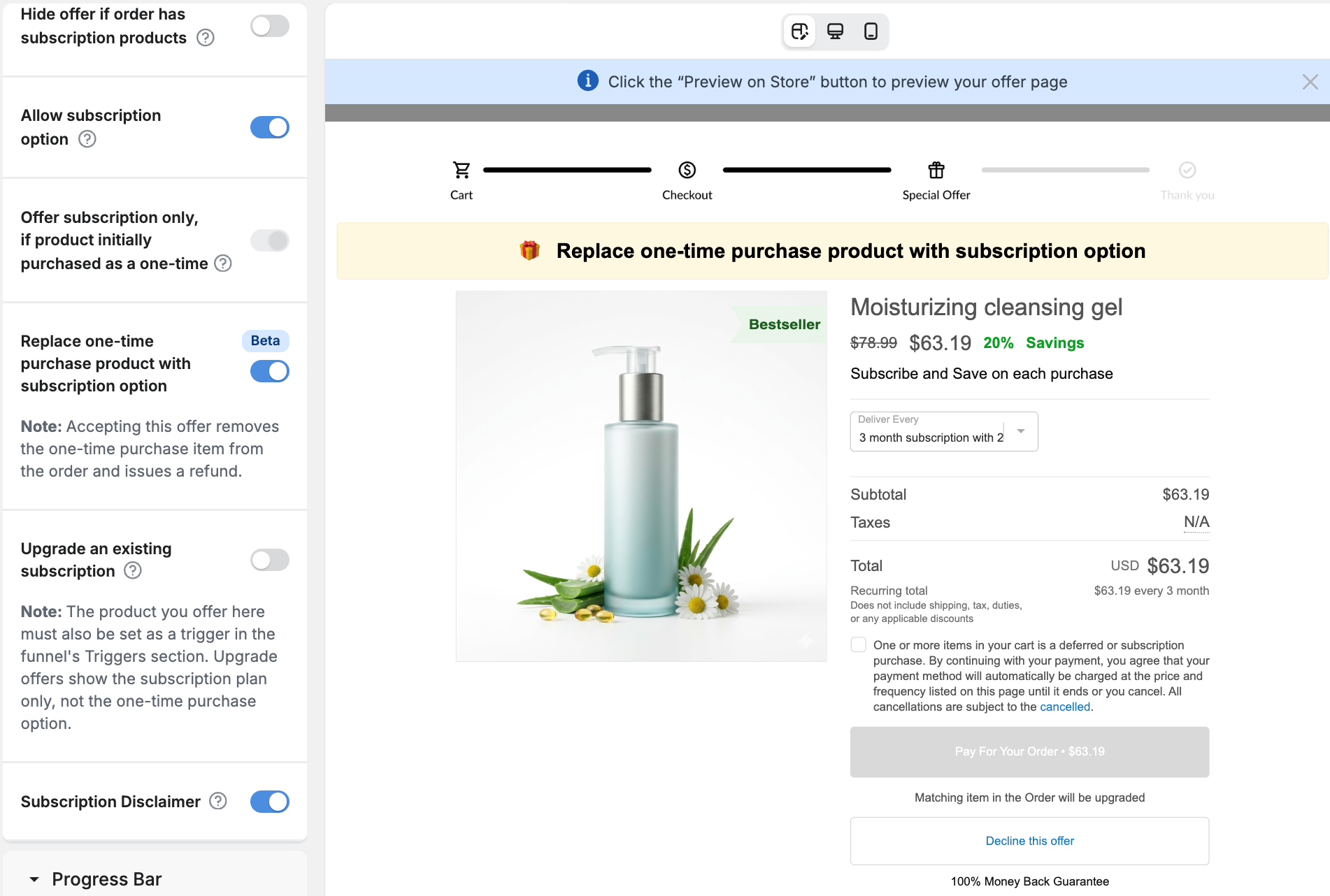Click the blue info icon in the banner
1330x896 pixels.
587,81
